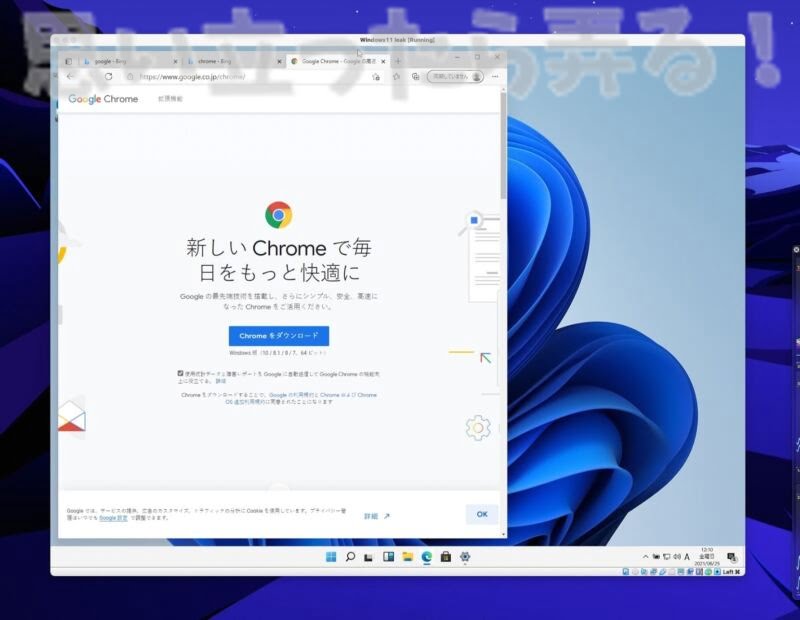The width and height of the screenshot is (800, 620).
Task: Click the site info lock icon
Action: (131, 77)
